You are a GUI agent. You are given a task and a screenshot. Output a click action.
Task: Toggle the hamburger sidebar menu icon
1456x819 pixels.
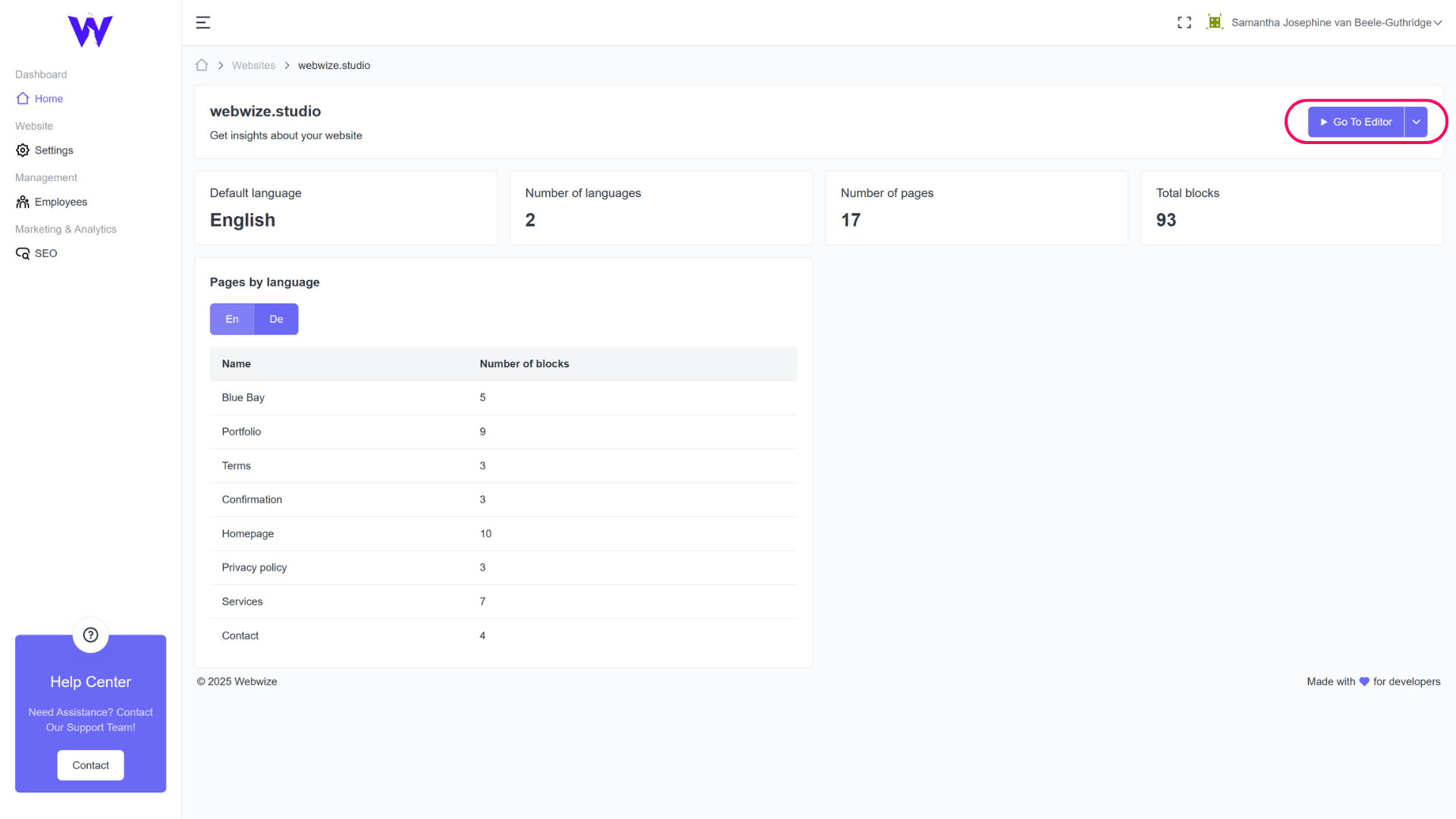[x=202, y=23]
